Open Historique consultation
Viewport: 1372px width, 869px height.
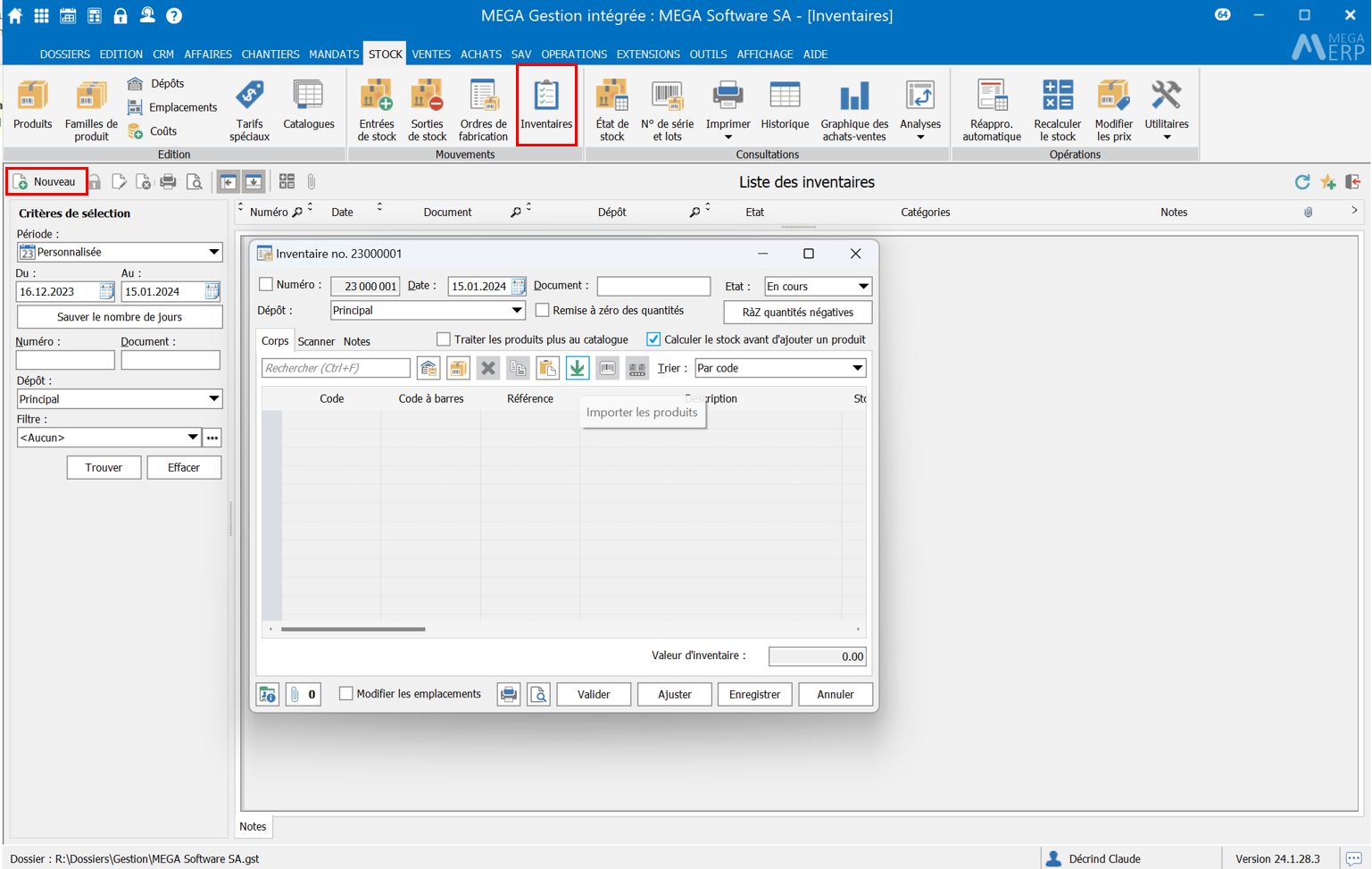(785, 105)
